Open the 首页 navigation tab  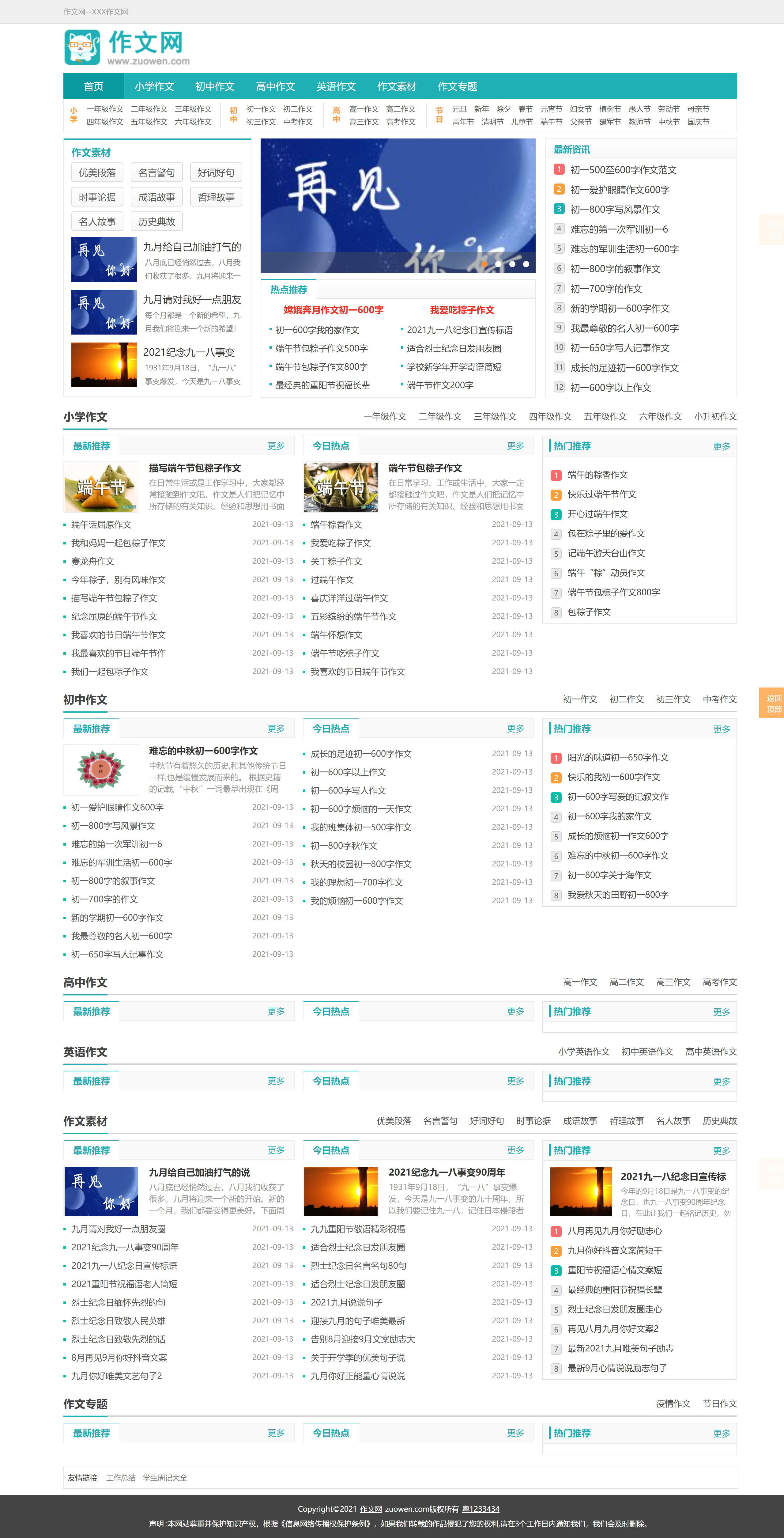click(x=94, y=86)
